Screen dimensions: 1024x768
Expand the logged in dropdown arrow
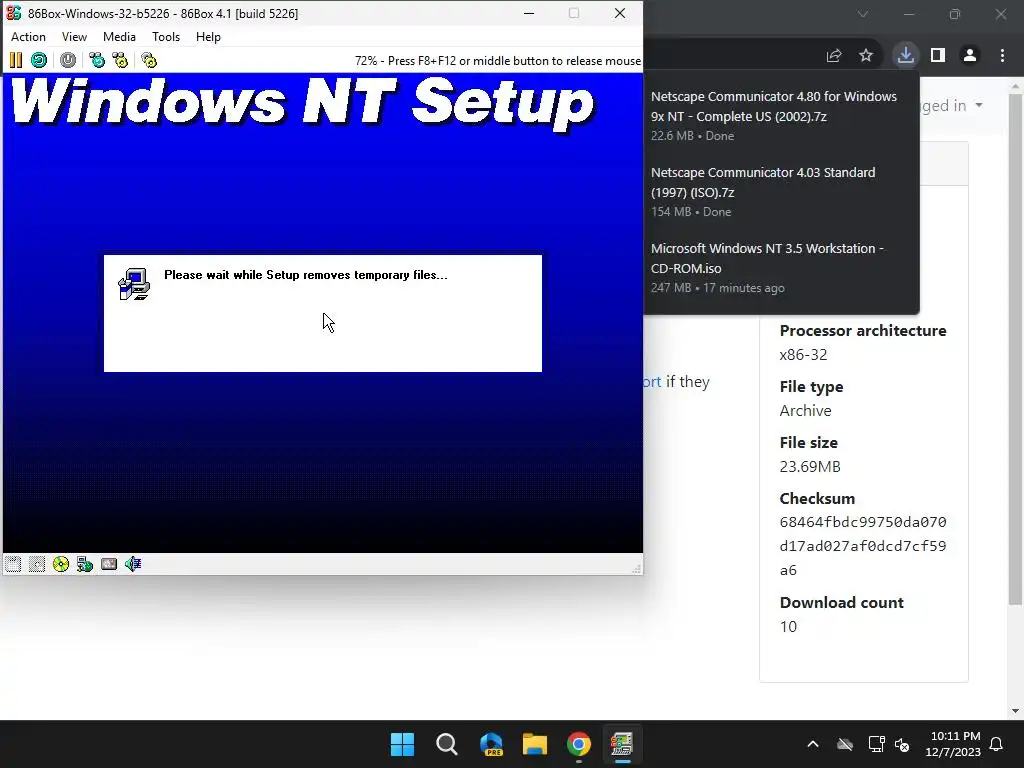point(978,105)
